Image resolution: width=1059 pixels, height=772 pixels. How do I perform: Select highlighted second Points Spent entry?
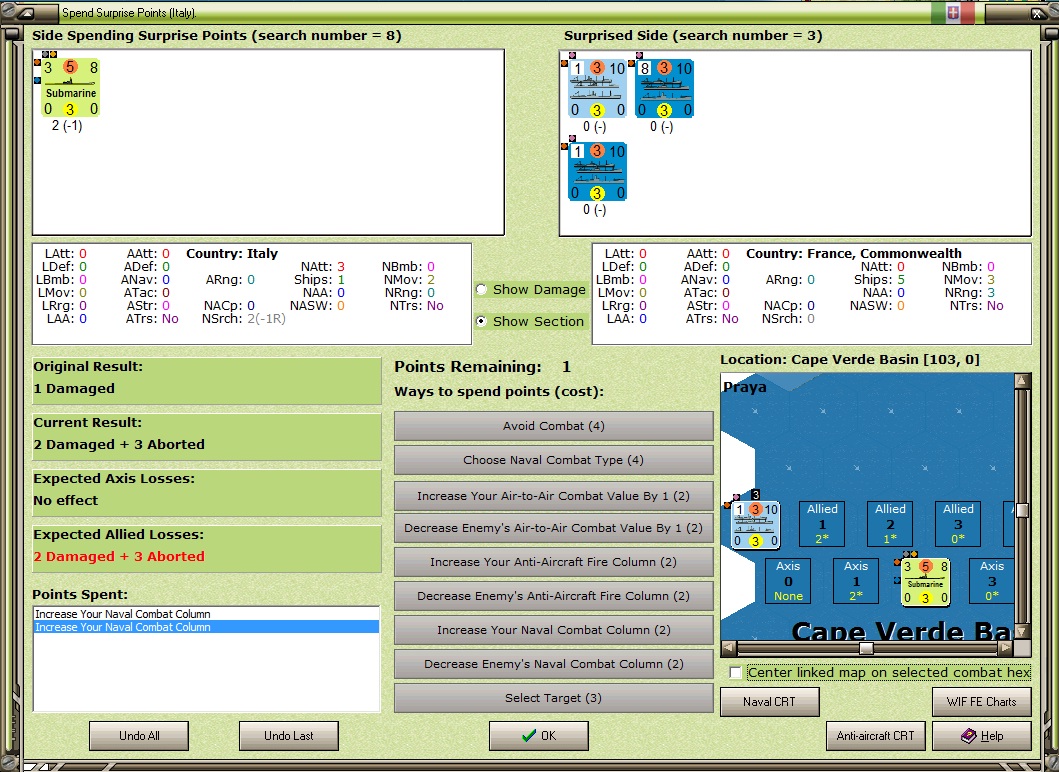click(206, 627)
